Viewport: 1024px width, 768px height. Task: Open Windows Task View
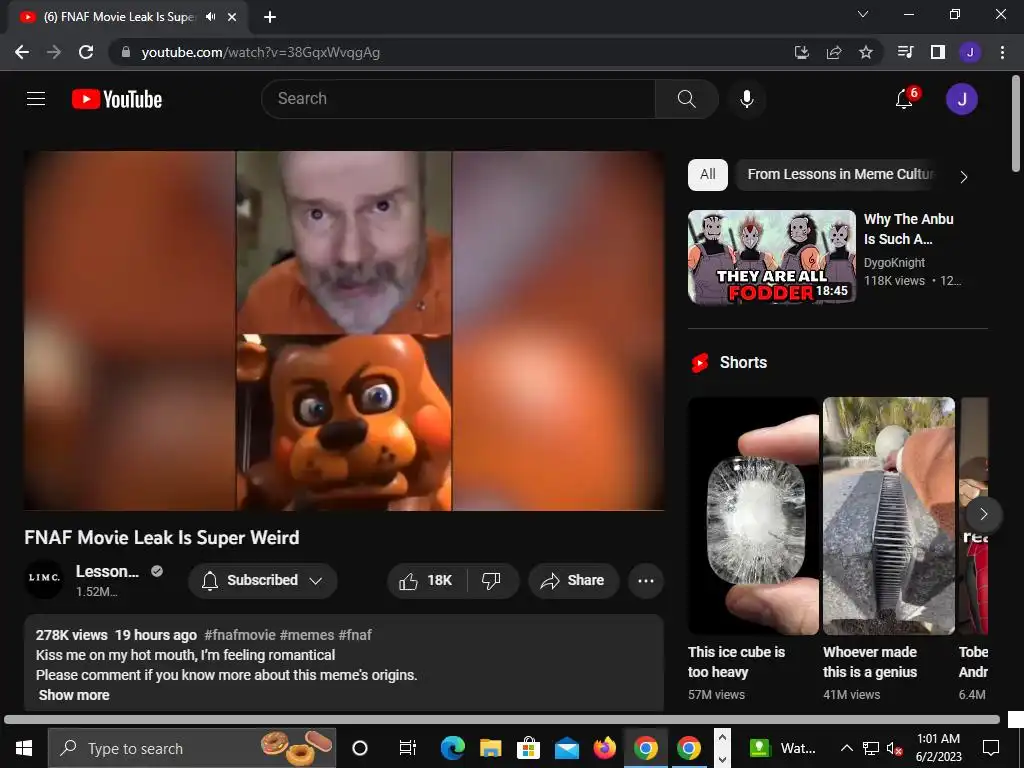click(x=408, y=748)
